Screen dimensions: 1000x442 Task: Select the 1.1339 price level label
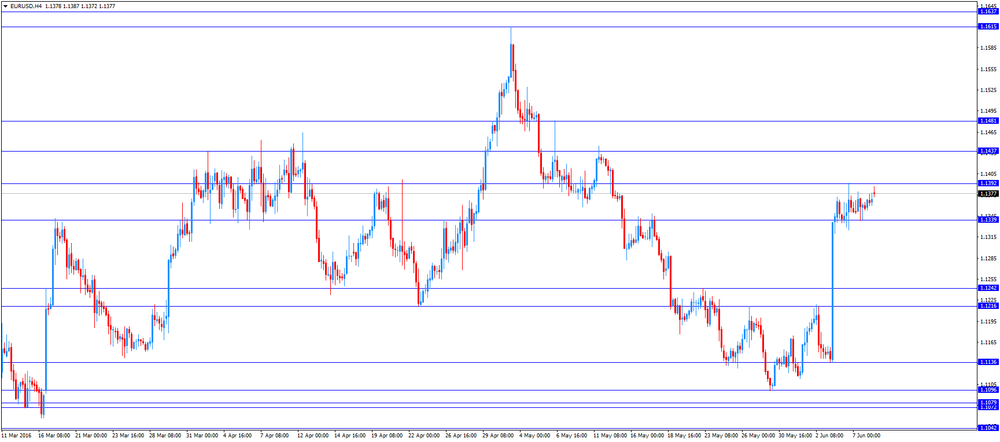pyautogui.click(x=989, y=219)
